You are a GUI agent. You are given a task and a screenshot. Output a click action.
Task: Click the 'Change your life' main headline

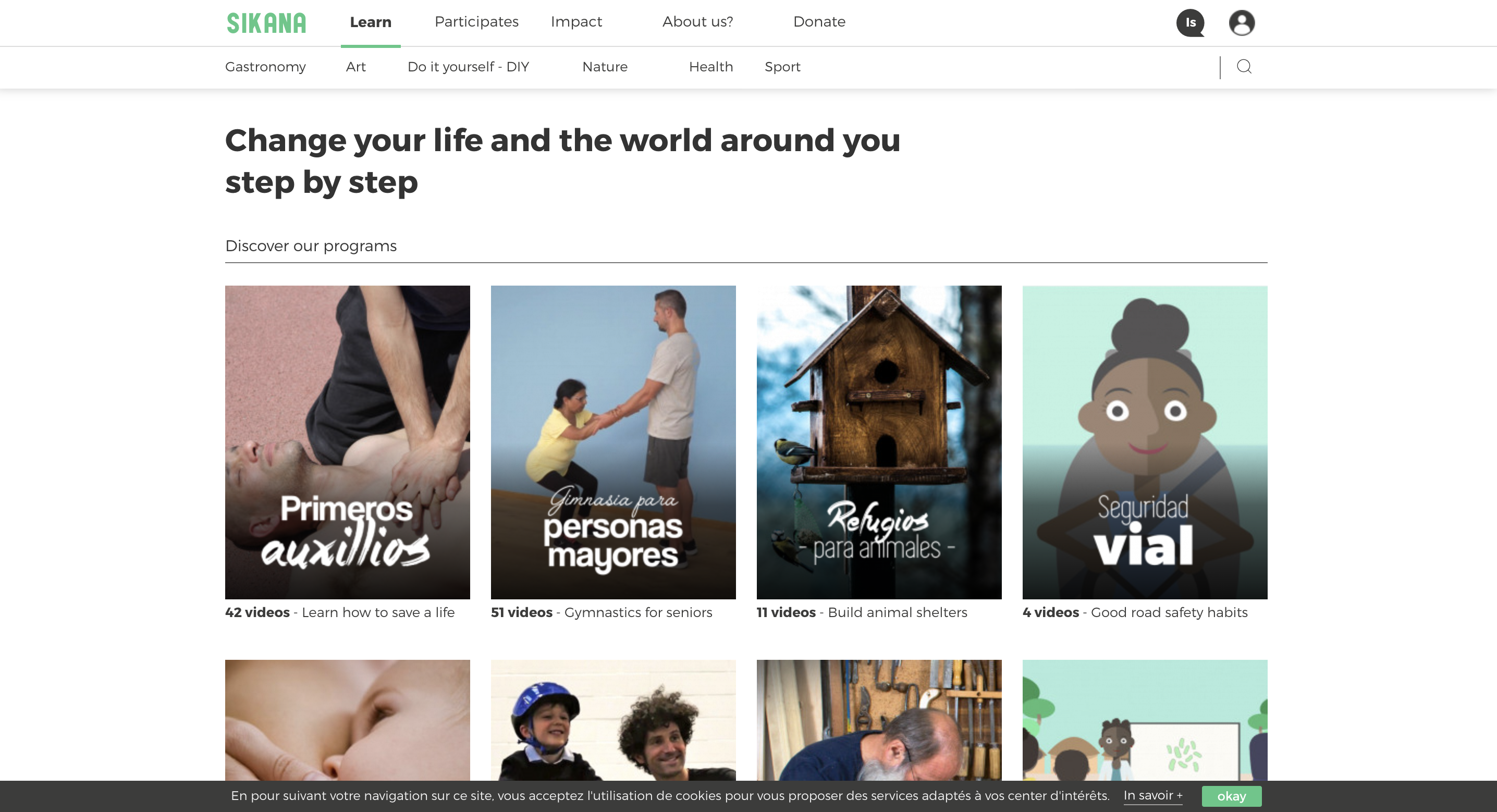(x=562, y=161)
